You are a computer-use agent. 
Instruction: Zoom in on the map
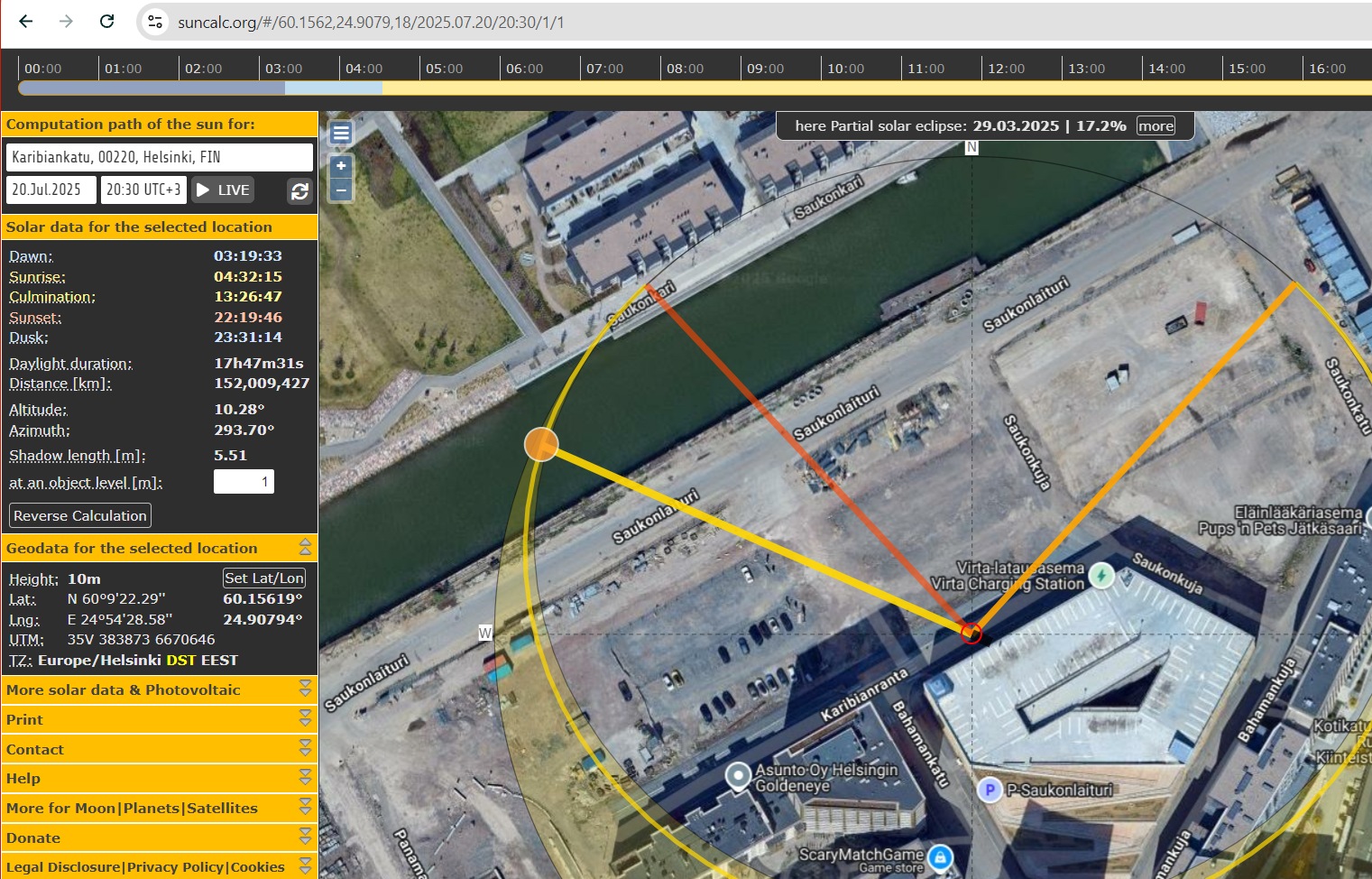point(341,166)
